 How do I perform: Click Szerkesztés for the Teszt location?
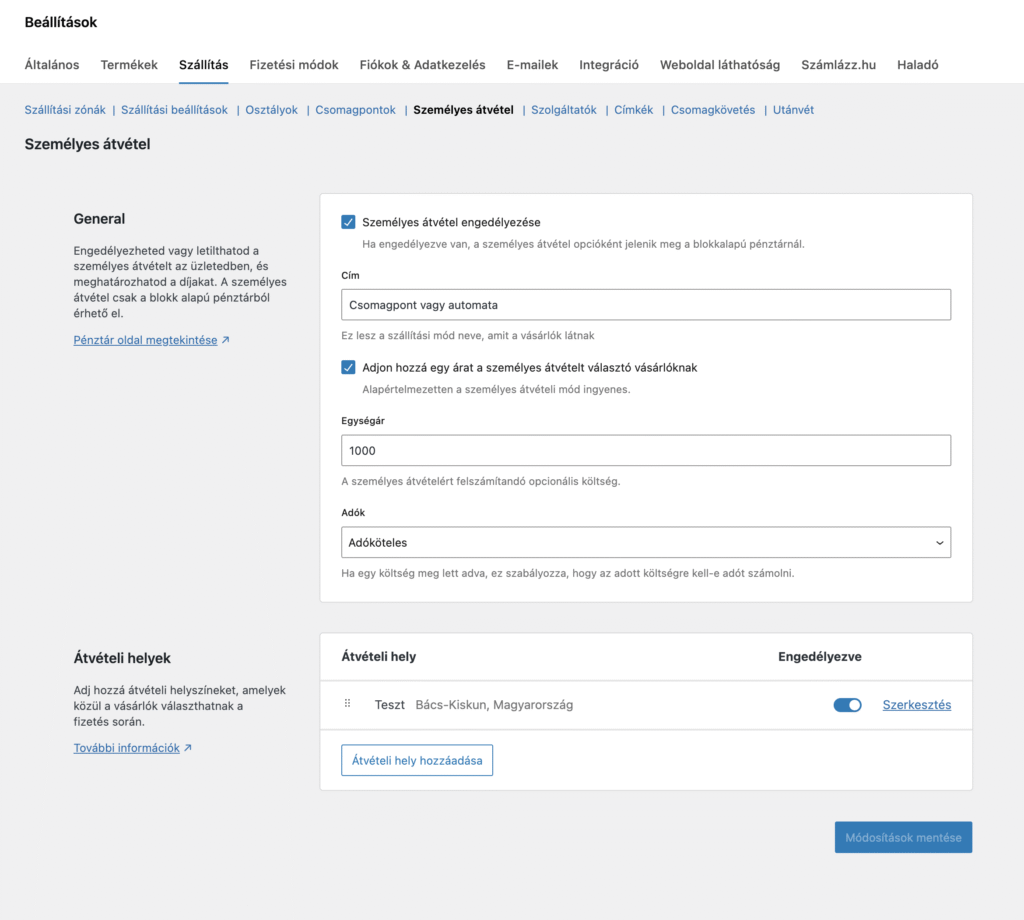point(916,705)
